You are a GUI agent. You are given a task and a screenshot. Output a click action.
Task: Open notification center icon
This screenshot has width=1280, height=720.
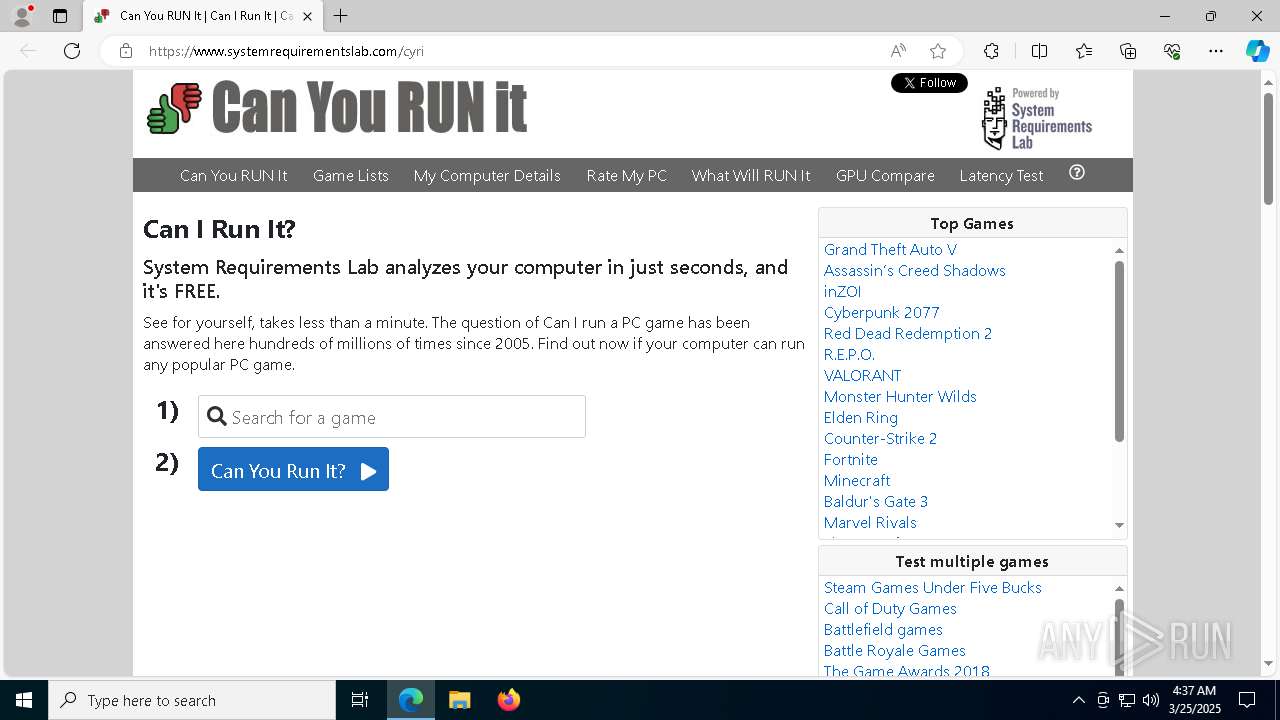pos(1247,700)
